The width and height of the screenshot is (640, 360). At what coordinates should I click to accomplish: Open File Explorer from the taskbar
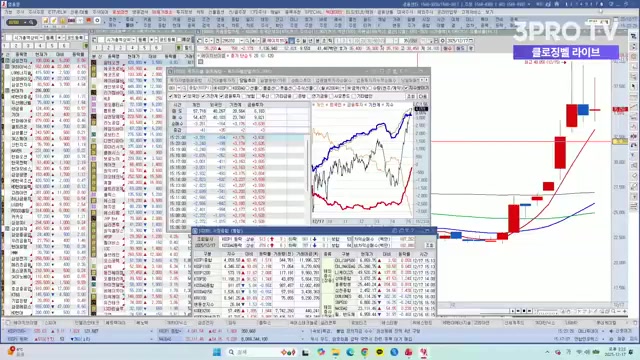pos(336,352)
